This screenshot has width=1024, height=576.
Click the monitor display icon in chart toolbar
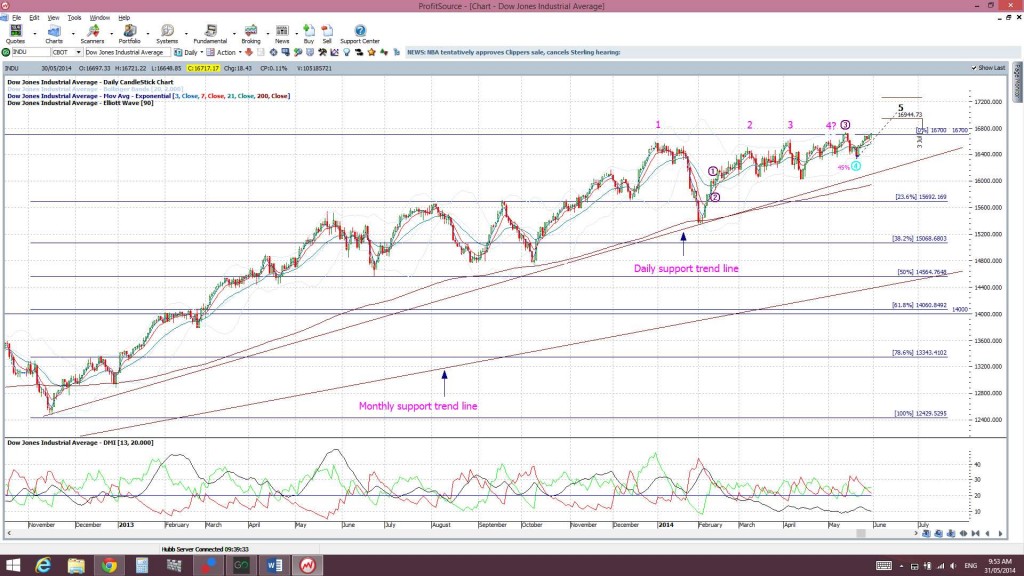(x=285, y=52)
